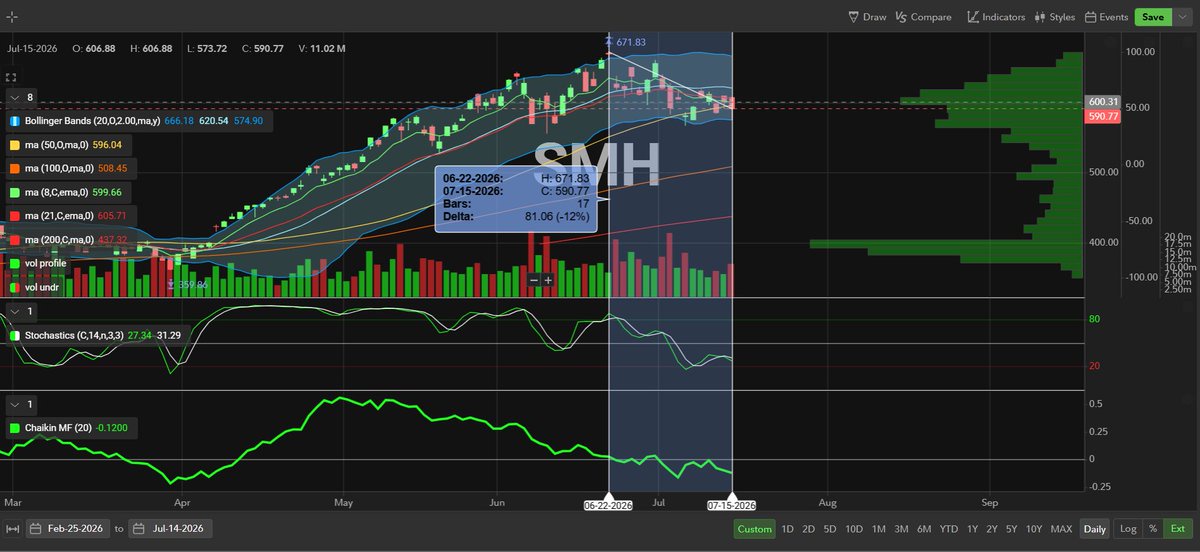The width and height of the screenshot is (1200, 552).
Task: Collapse the 8 indicators legend list
Action: (14, 97)
